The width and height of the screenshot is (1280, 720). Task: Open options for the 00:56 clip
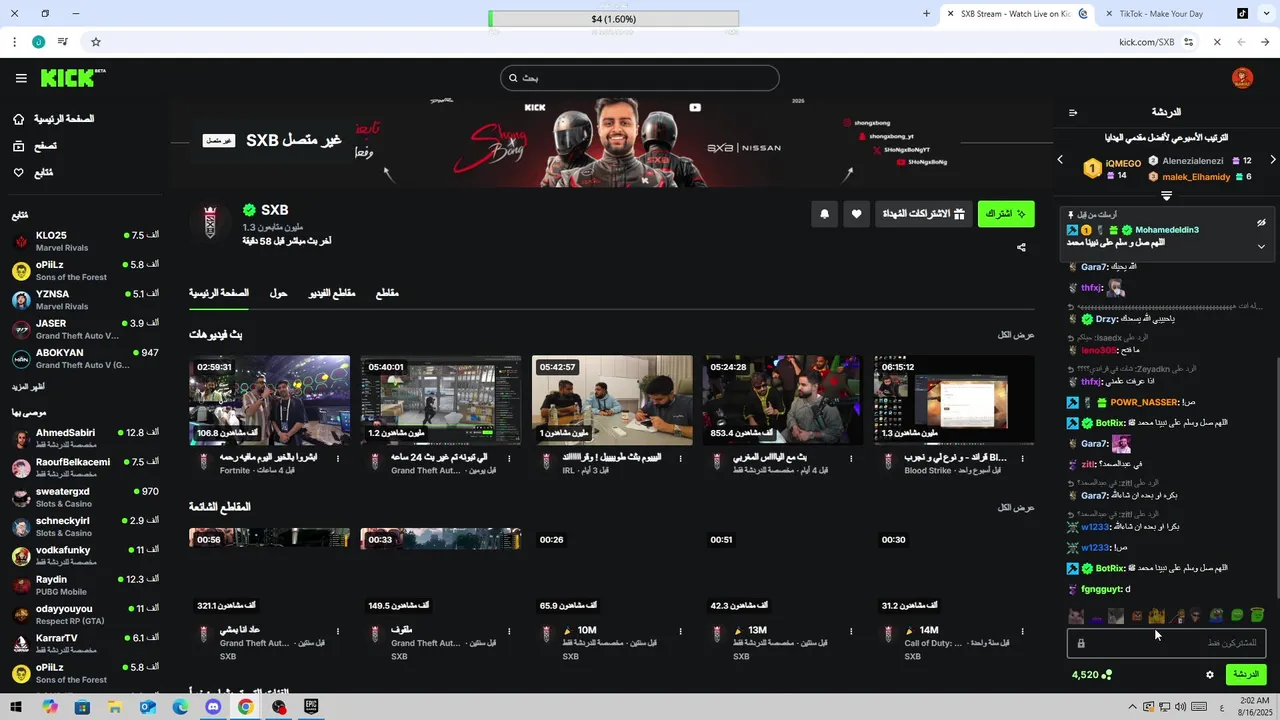point(338,632)
